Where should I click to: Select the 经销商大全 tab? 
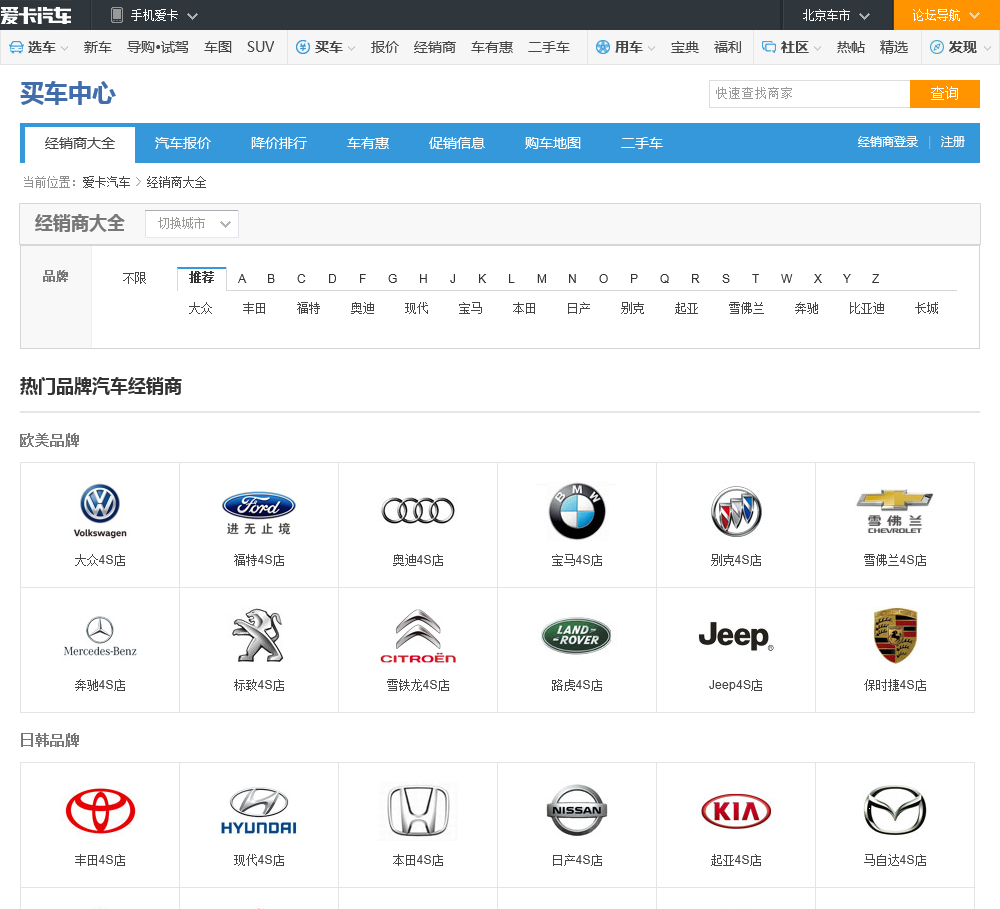click(x=80, y=143)
